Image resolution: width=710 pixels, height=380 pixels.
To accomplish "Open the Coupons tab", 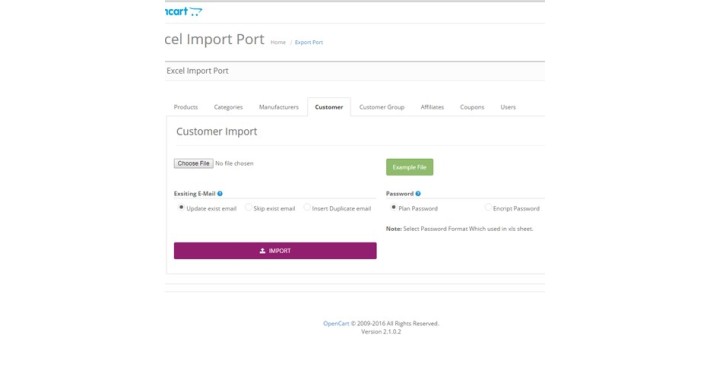I will click(x=472, y=107).
